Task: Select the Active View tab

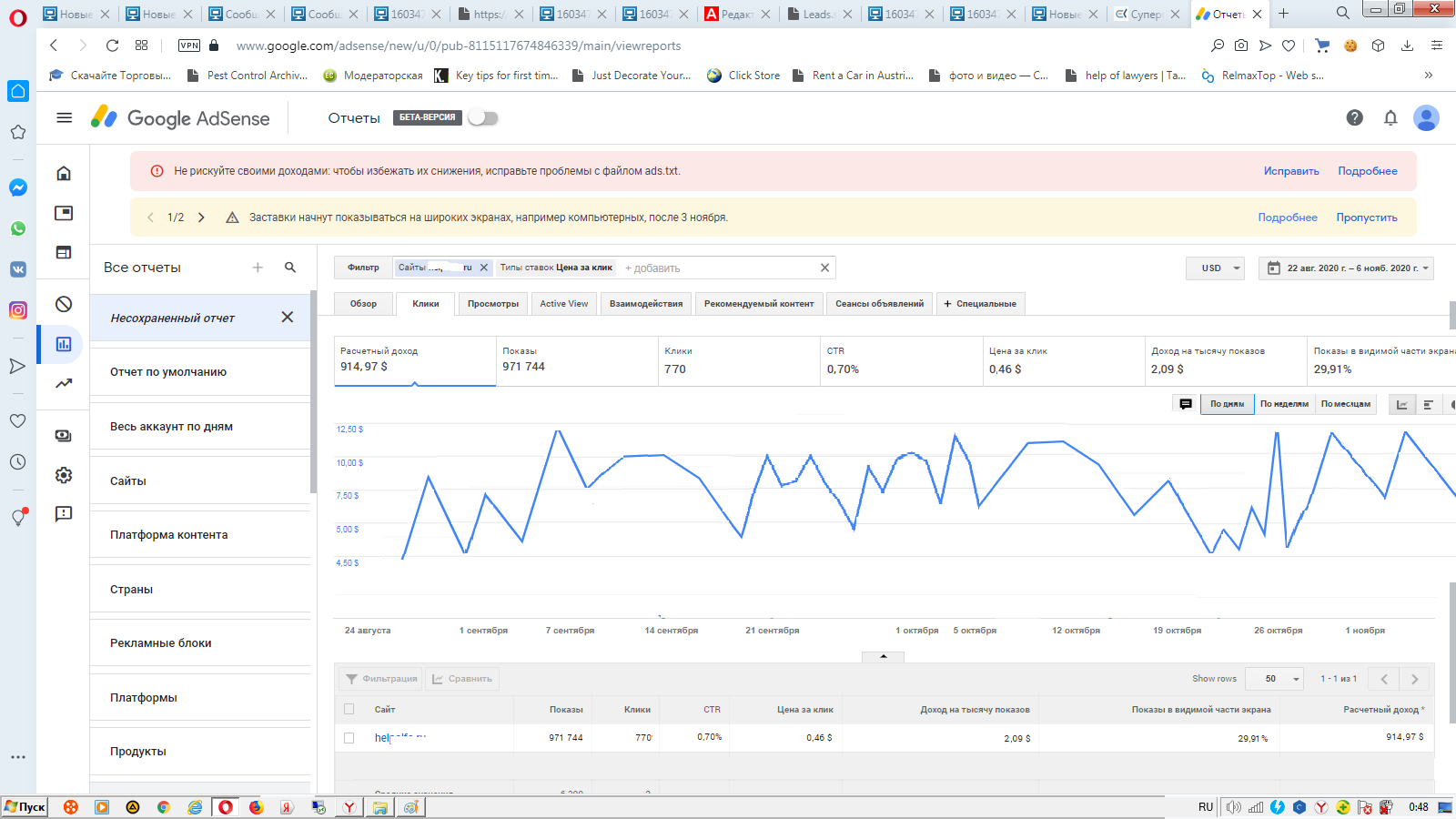Action: click(563, 304)
